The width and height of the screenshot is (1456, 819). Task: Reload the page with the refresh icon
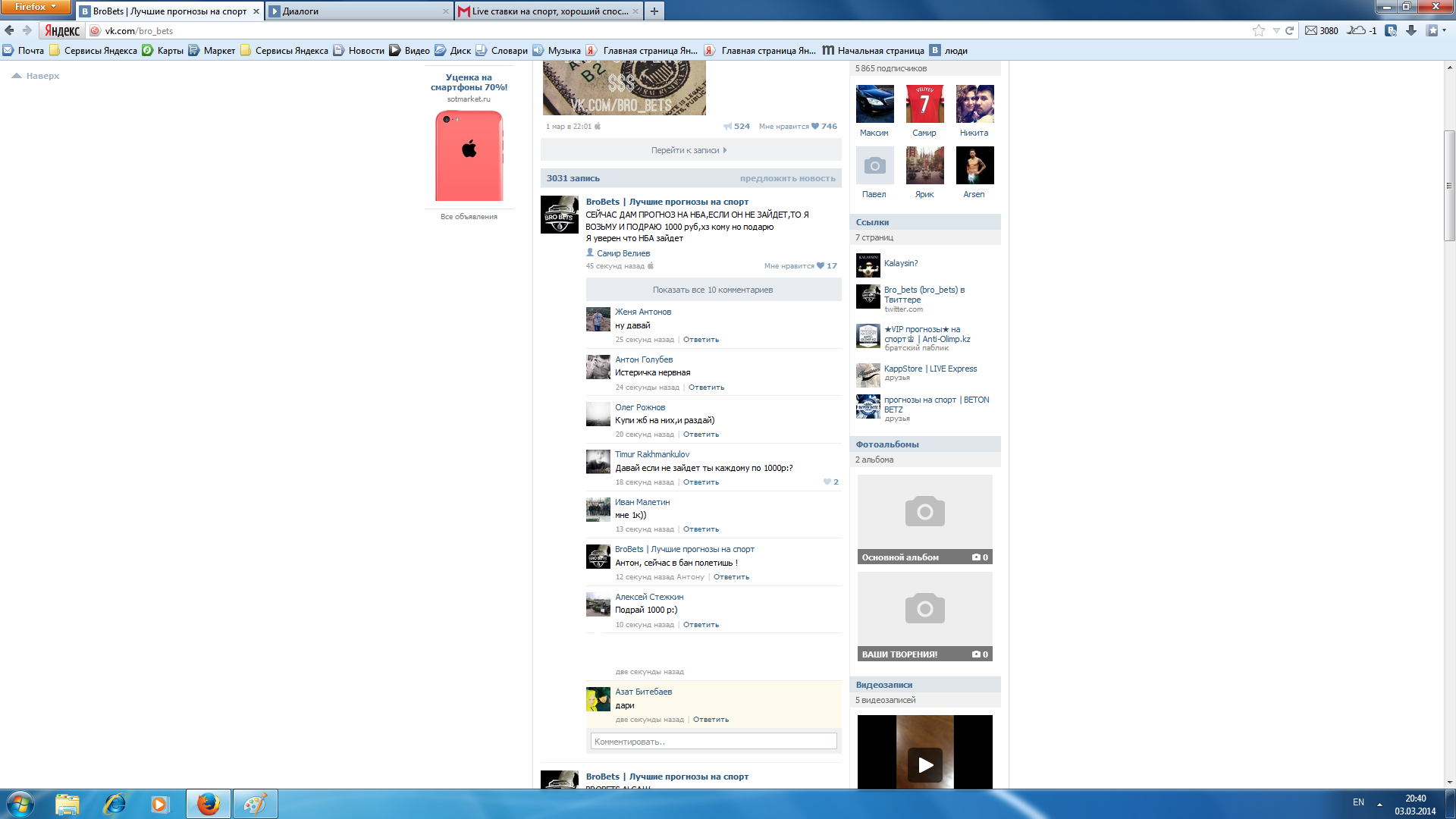click(1289, 30)
